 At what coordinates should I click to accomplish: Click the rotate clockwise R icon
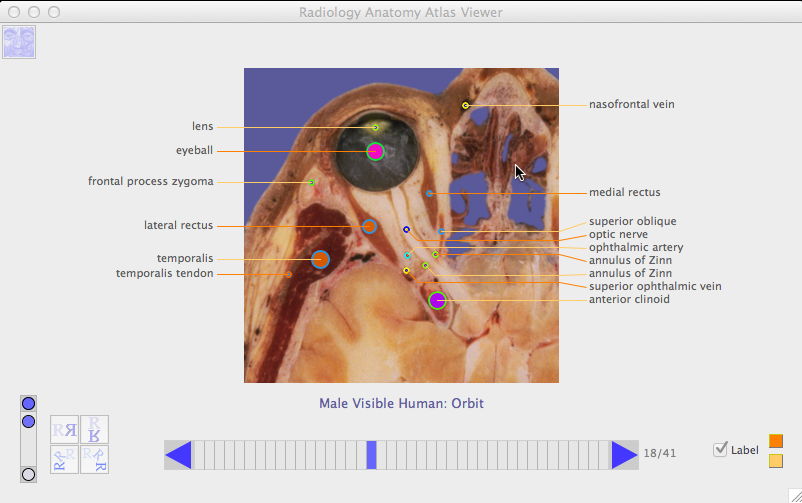[x=94, y=459]
